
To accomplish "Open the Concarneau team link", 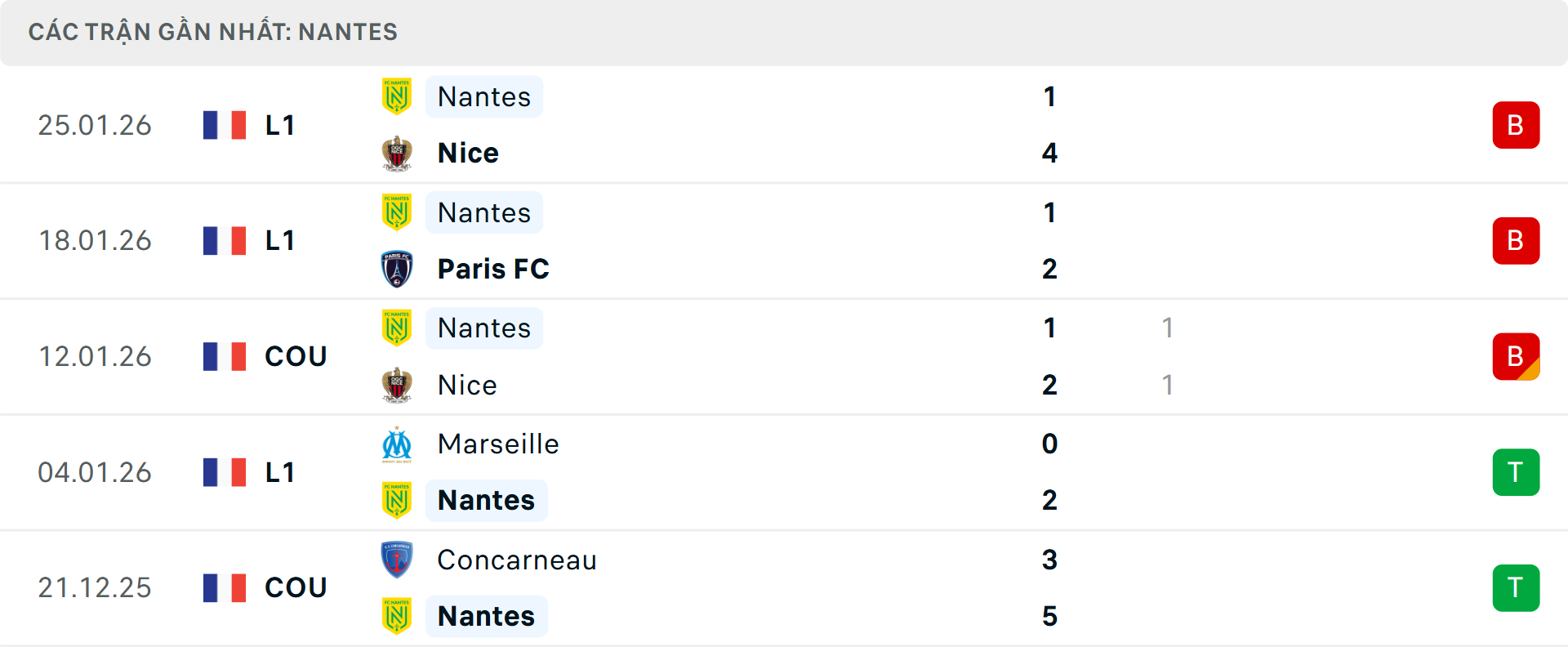I will (x=517, y=560).
